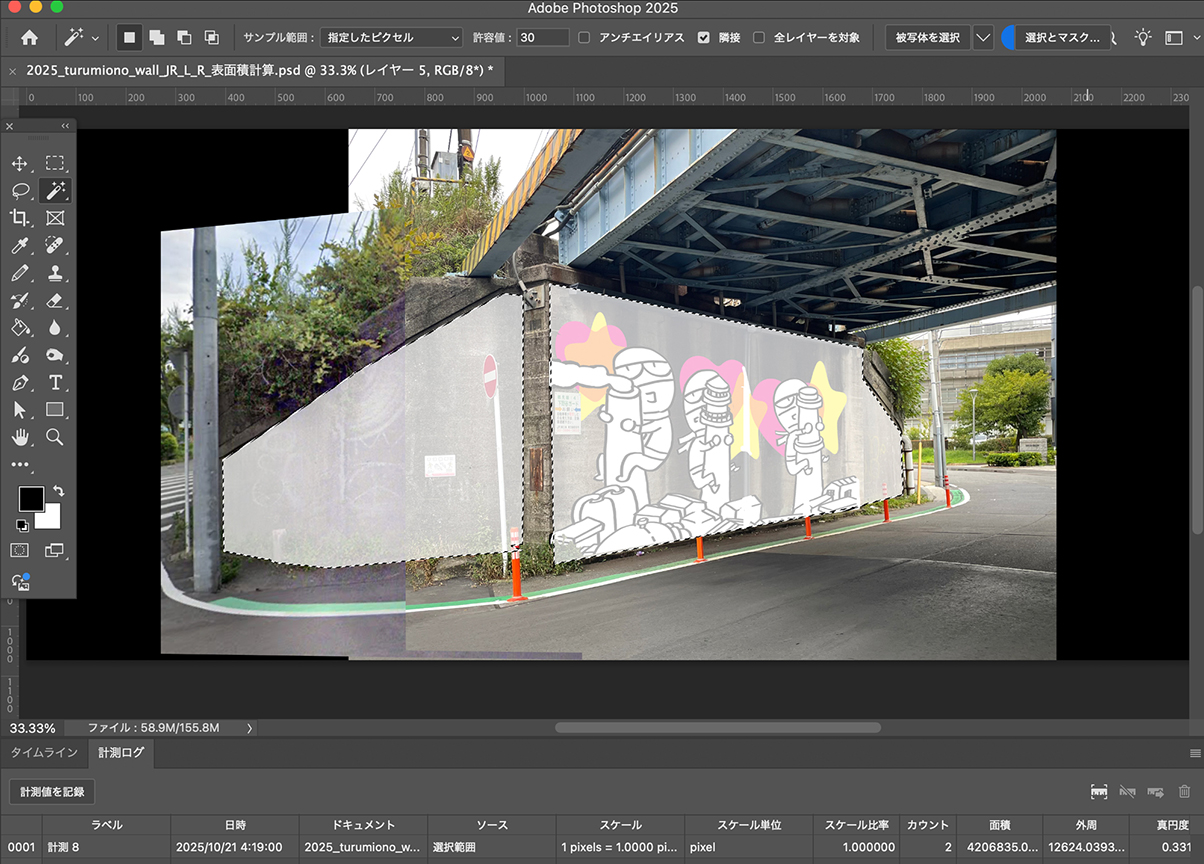Open the 計測ログ panel options menu
The image size is (1204, 864).
[x=1195, y=753]
